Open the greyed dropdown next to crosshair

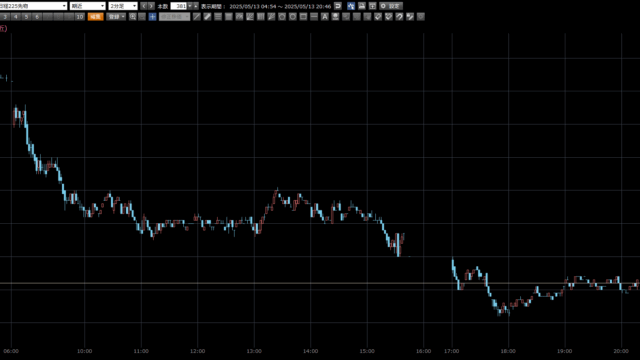(174, 17)
